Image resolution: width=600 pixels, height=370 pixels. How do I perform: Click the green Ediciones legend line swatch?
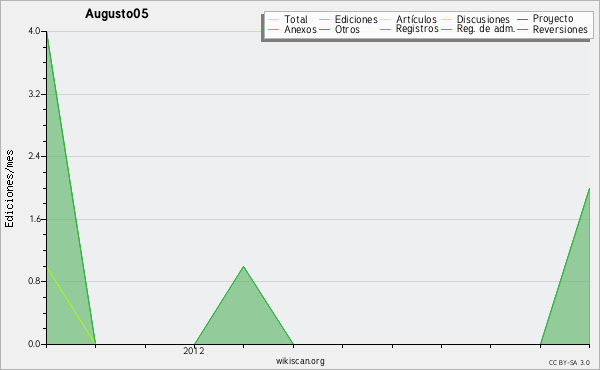[324, 20]
